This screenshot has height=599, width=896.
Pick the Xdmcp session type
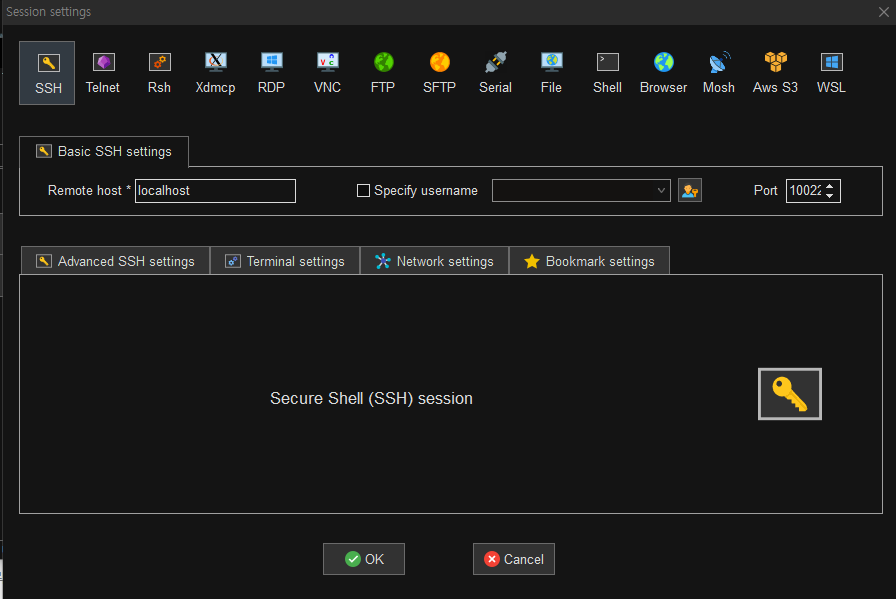(215, 73)
